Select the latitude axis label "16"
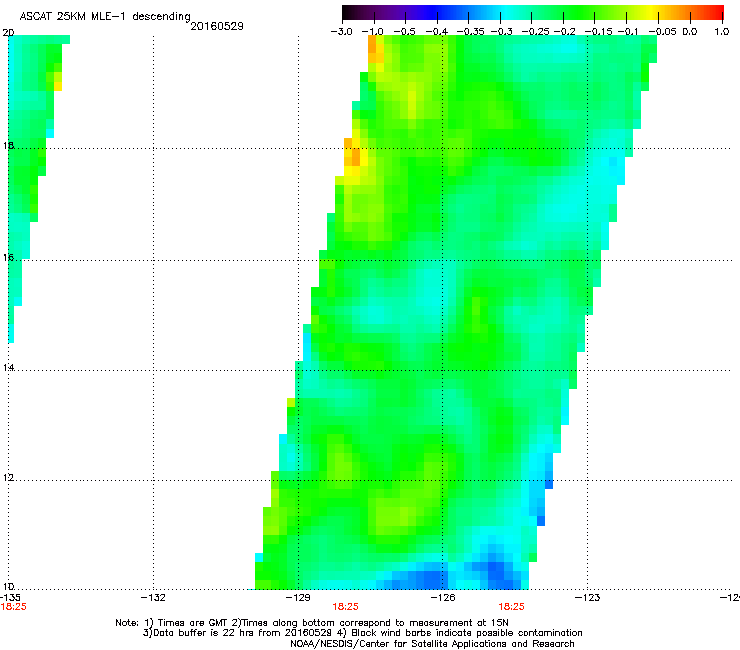This screenshot has width=740, height=650. pyautogui.click(x=8, y=257)
